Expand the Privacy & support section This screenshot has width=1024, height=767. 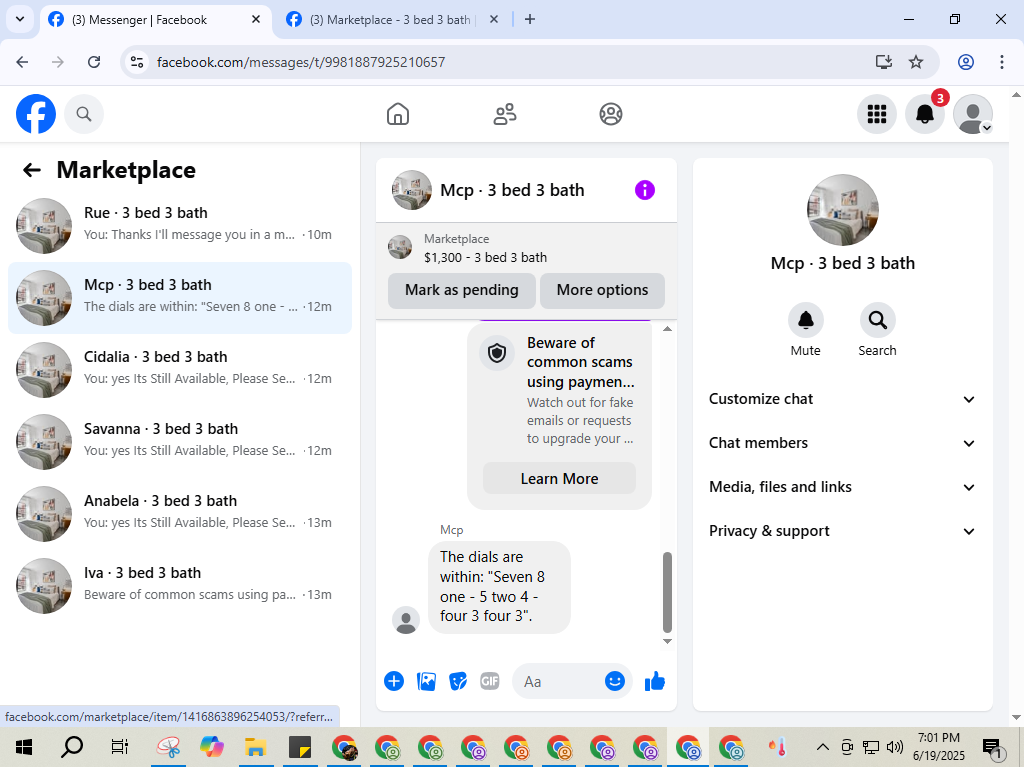click(x=842, y=531)
